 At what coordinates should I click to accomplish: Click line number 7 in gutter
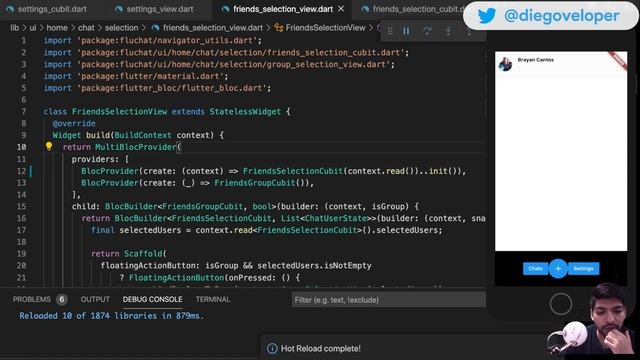[24, 111]
